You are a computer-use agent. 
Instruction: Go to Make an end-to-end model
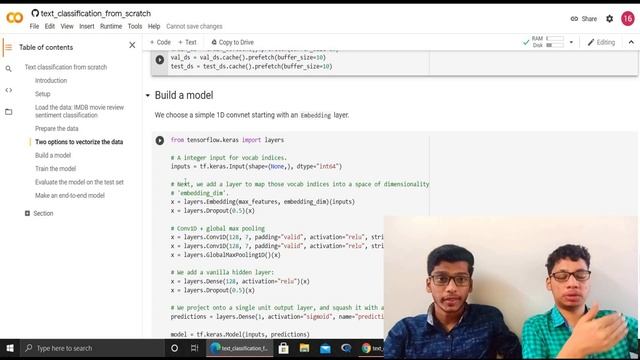[x=70, y=196]
